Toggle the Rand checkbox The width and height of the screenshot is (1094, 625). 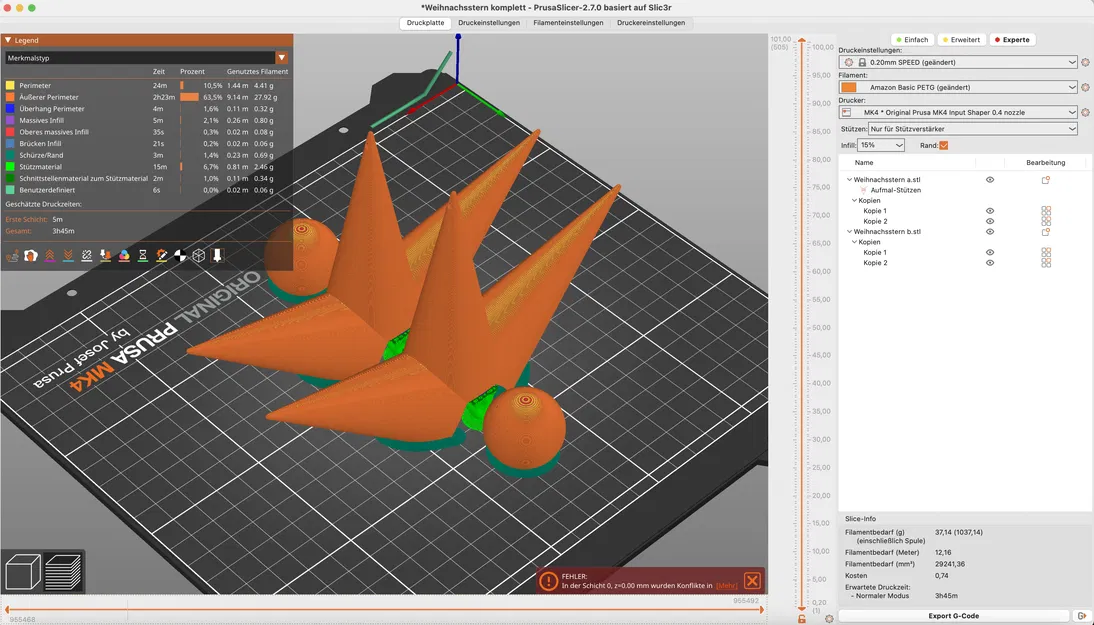(x=944, y=145)
